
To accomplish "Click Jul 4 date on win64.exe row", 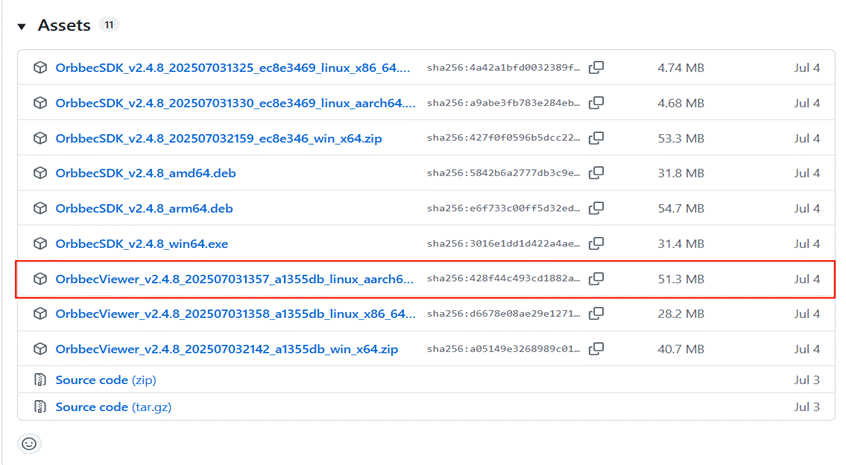I will click(807, 244).
